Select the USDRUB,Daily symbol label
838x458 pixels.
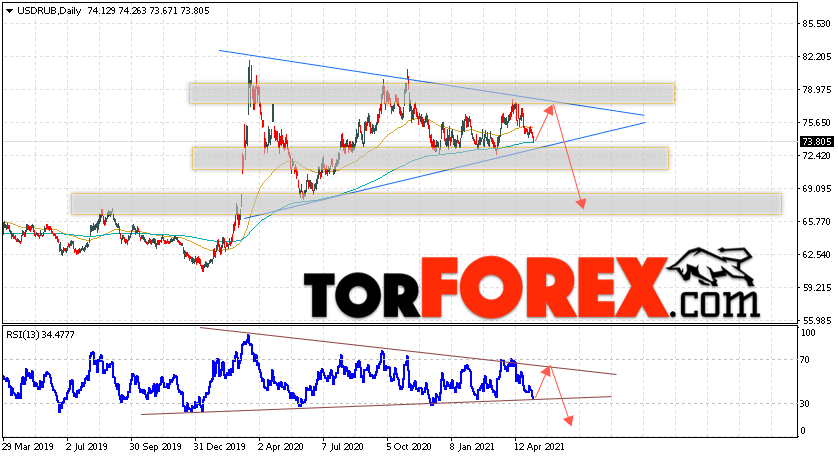49,11
